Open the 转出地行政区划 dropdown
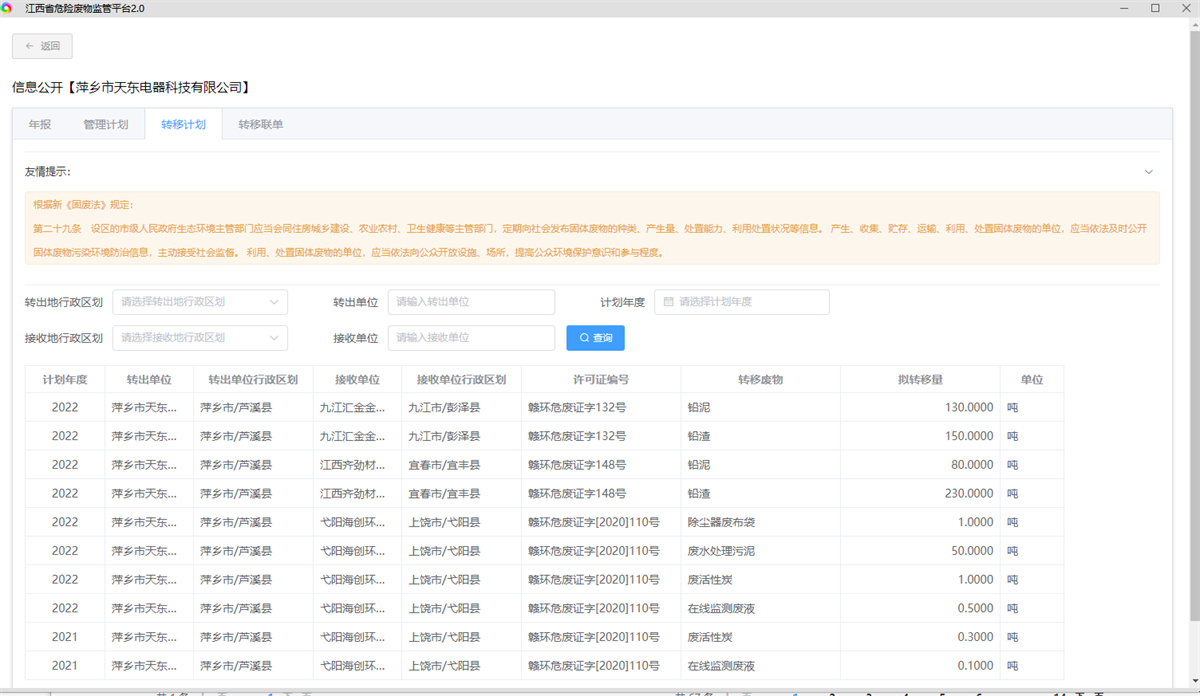The image size is (1200, 696). 200,302
